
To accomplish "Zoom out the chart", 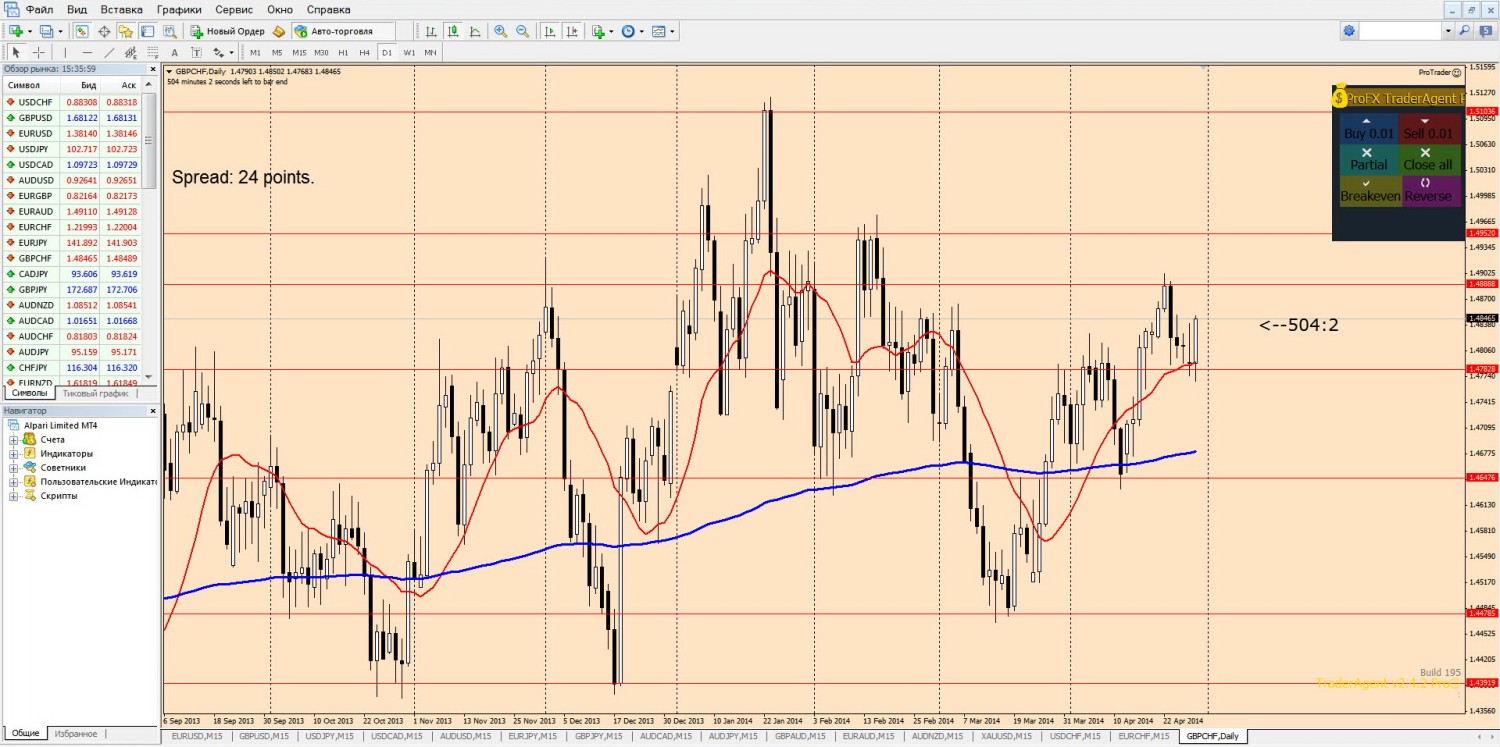I will (x=522, y=31).
